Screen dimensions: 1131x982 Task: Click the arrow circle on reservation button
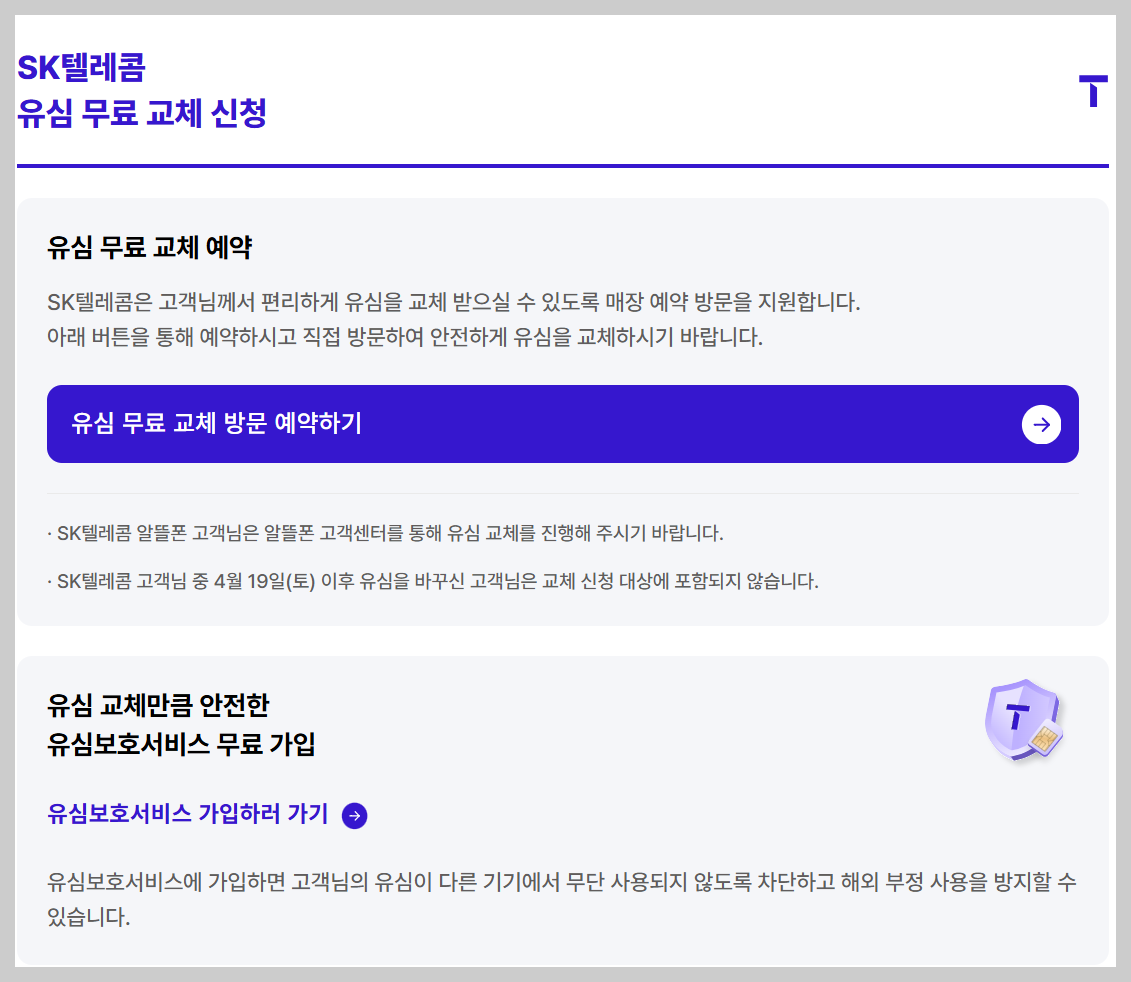[1041, 424]
